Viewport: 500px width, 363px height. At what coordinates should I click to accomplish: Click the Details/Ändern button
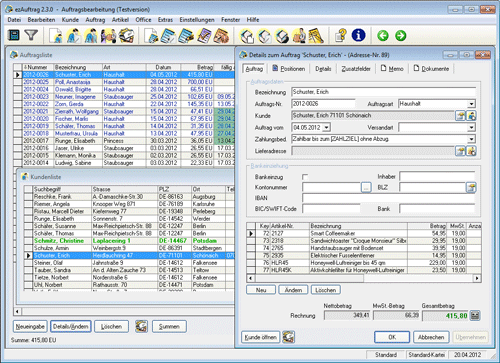[x=71, y=326]
